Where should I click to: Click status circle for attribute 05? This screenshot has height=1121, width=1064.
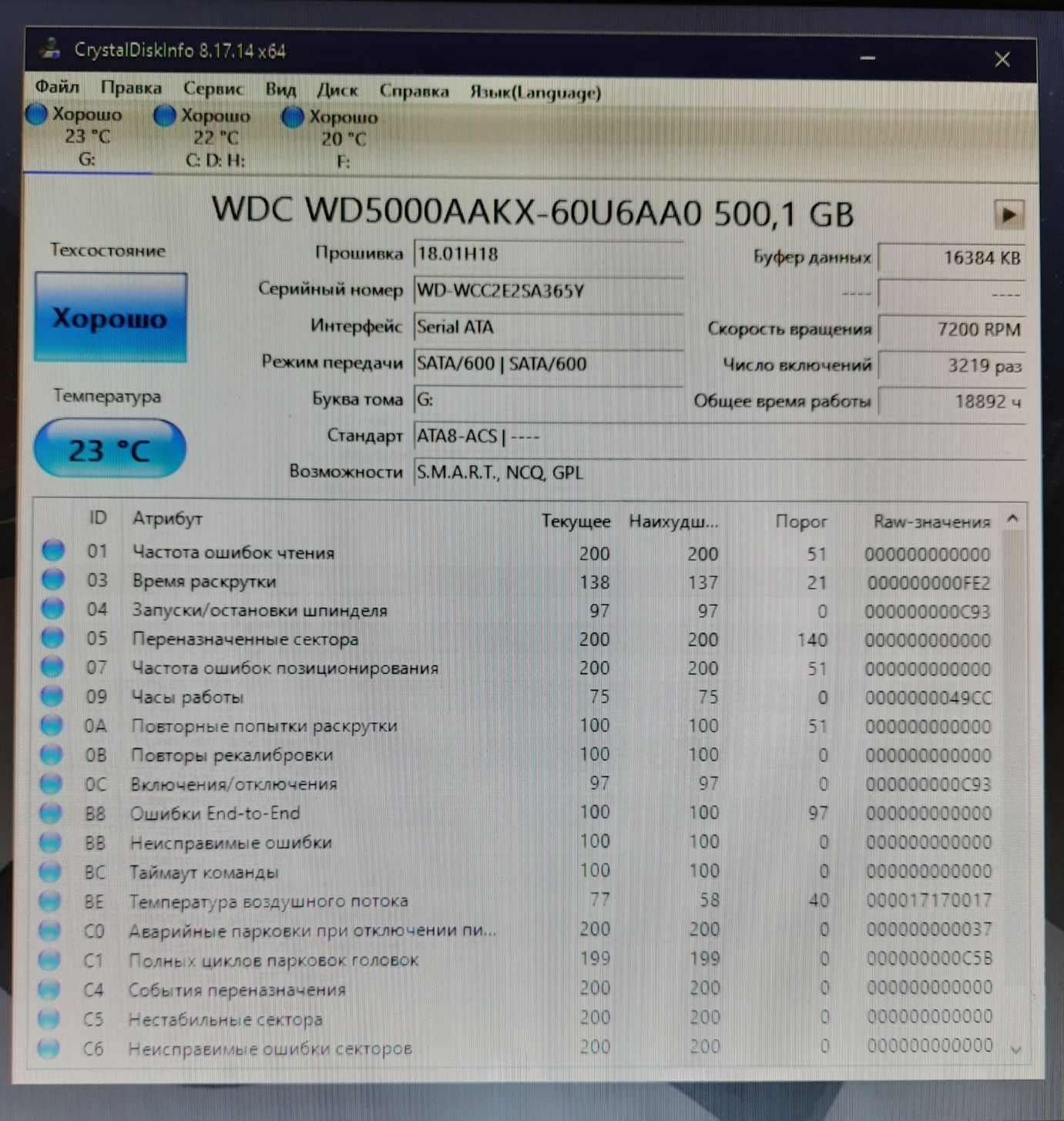[x=52, y=637]
